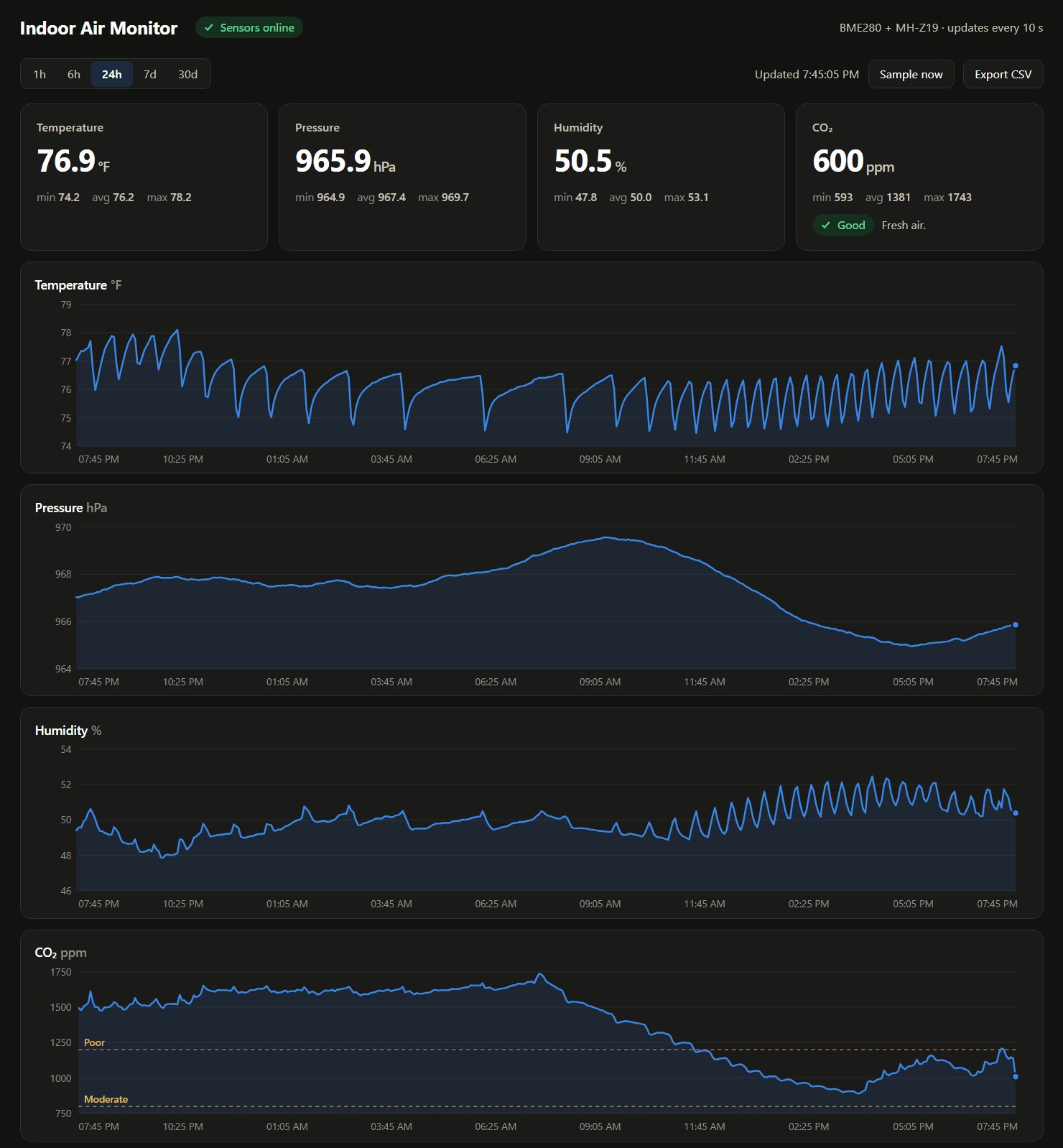Screen dimensions: 1063x1148
Task: Click the Sensors online status badge
Action: coord(249,28)
